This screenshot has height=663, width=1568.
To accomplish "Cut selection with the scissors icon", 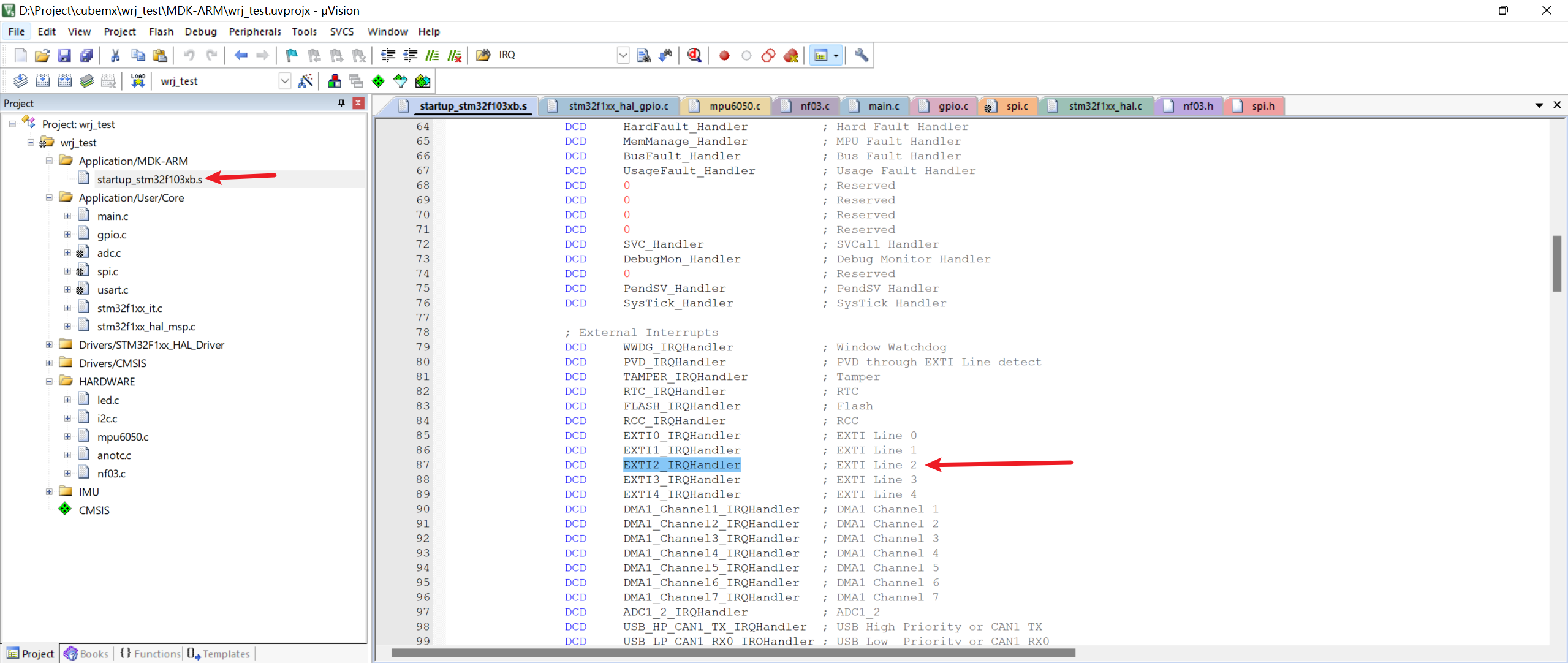I will (115, 55).
